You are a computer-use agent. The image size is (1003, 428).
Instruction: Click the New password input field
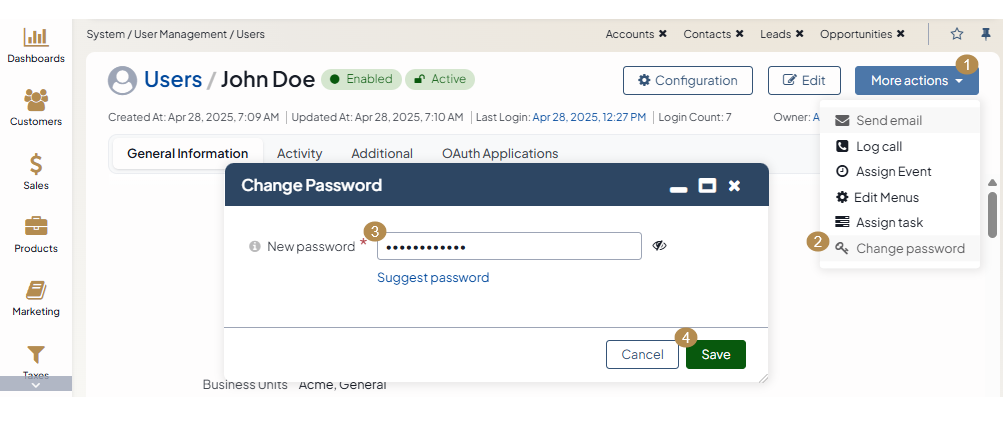pyautogui.click(x=508, y=246)
